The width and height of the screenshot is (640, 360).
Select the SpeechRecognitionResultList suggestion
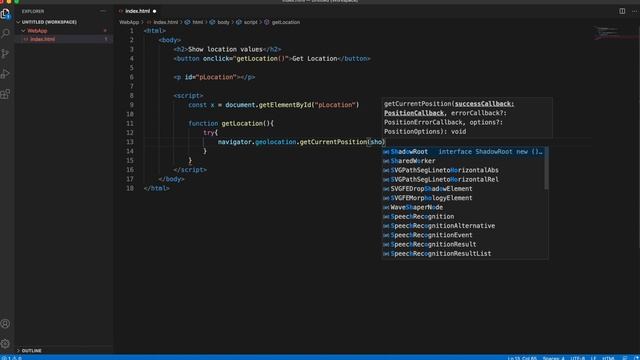pyautogui.click(x=463, y=254)
